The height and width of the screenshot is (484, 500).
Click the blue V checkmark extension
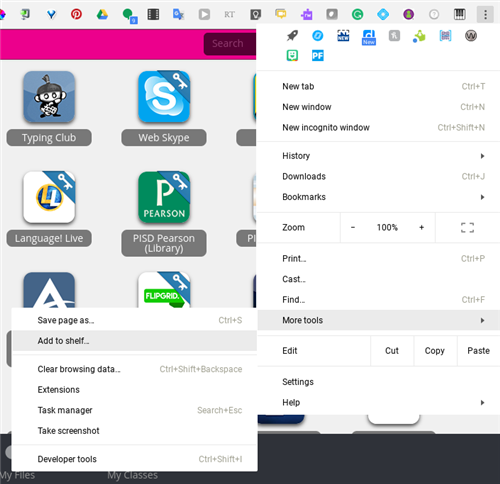51,14
